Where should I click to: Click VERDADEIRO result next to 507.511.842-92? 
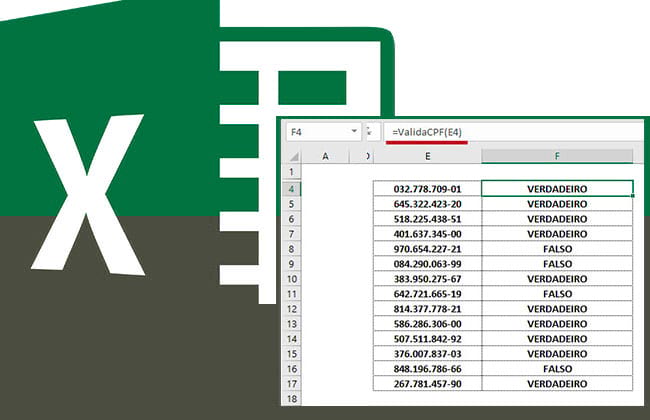pos(557,339)
